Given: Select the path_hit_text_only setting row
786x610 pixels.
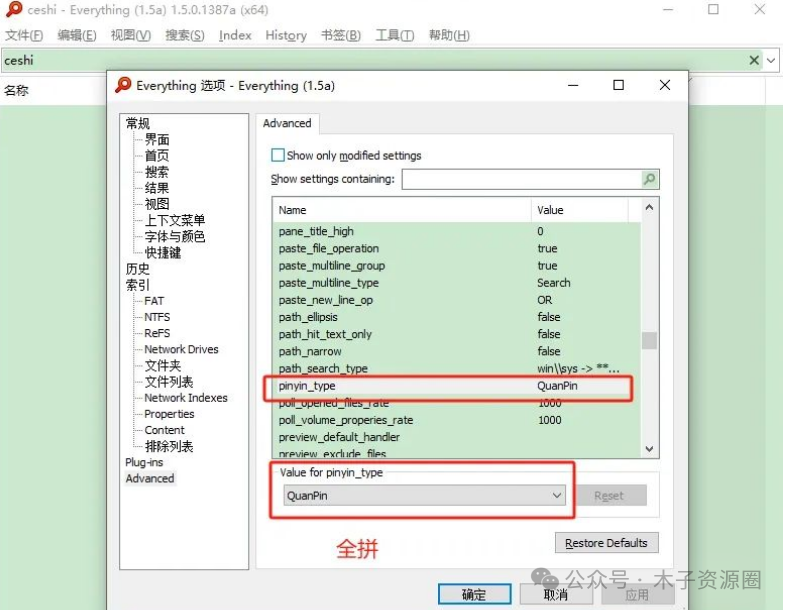Looking at the screenshot, I should [x=457, y=334].
